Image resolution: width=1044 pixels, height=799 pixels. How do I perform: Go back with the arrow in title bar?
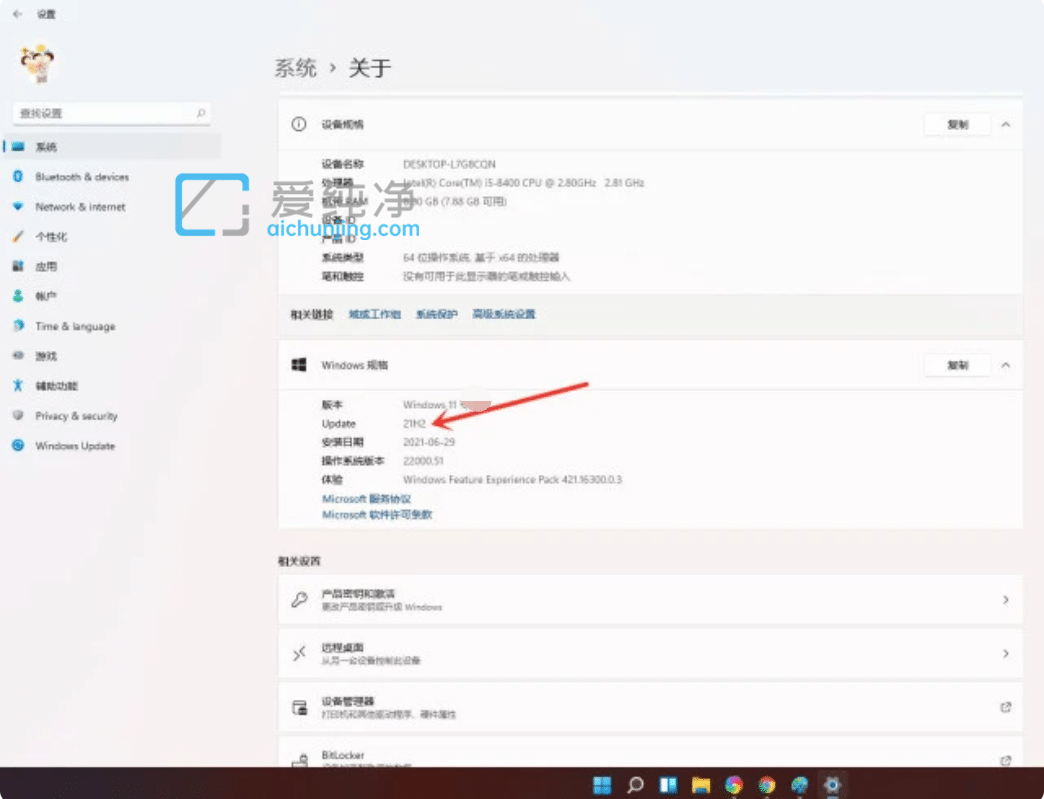point(17,14)
